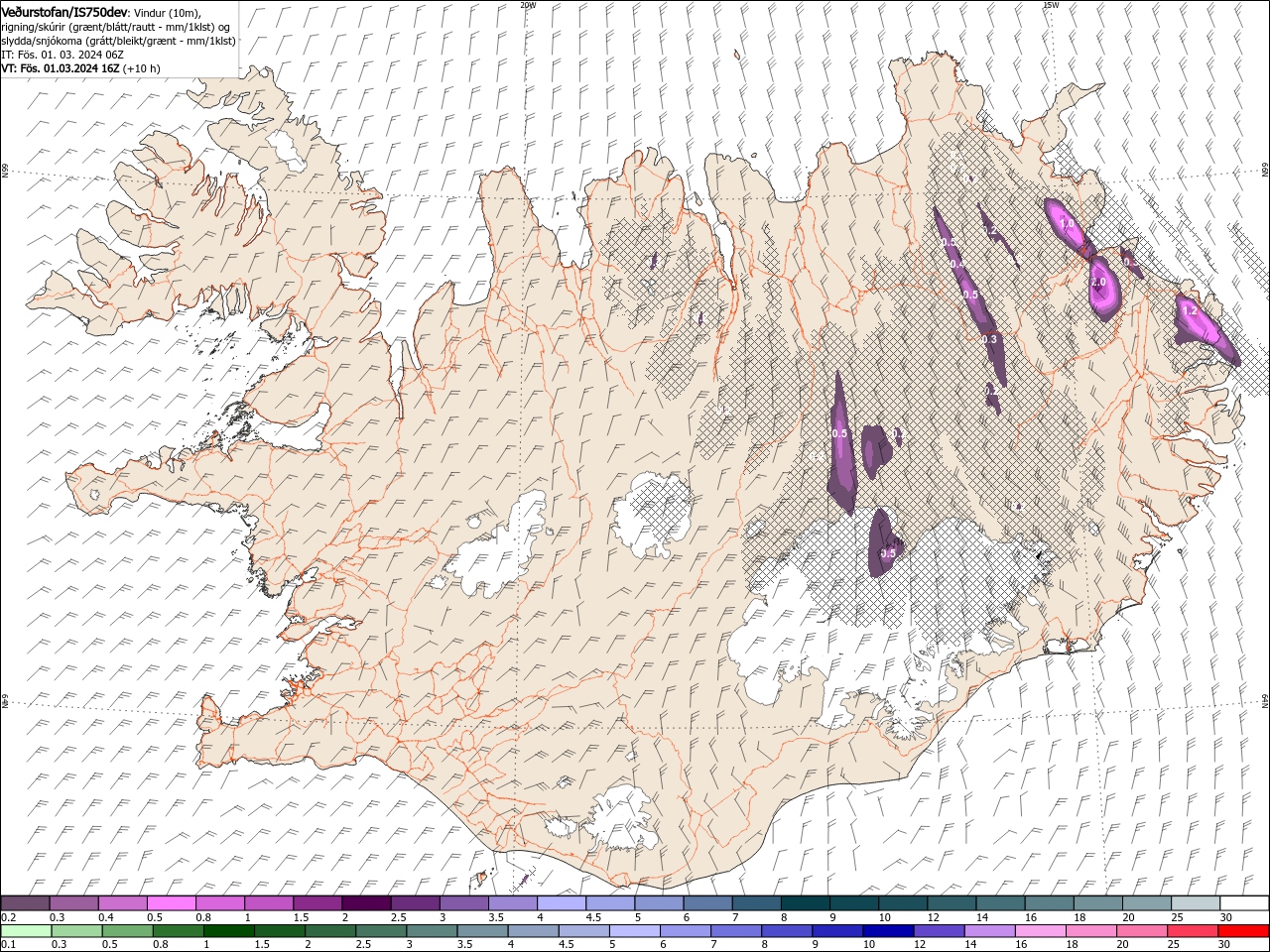Screen dimensions: 1270x952
Task: Click the Veðurstofan/IS750dev title text
Action: tap(64, 11)
